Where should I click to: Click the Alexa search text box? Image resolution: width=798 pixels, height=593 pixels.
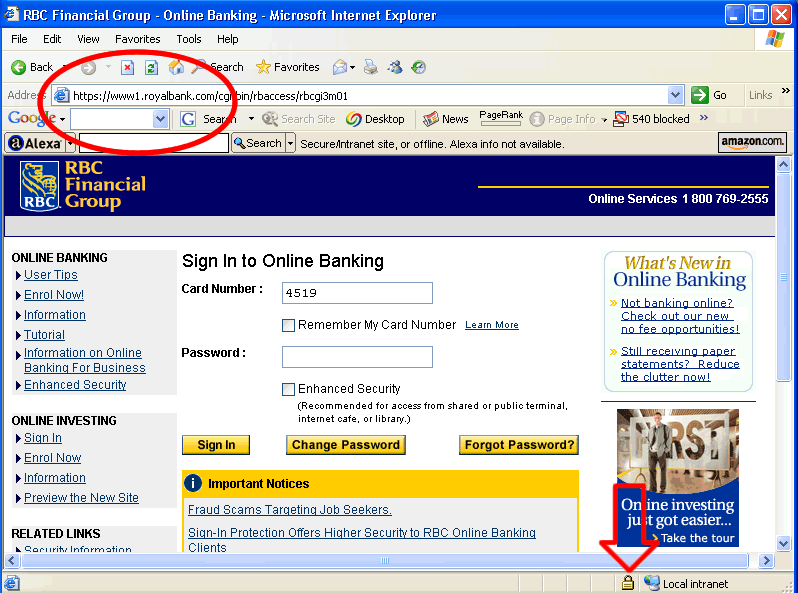click(x=154, y=144)
